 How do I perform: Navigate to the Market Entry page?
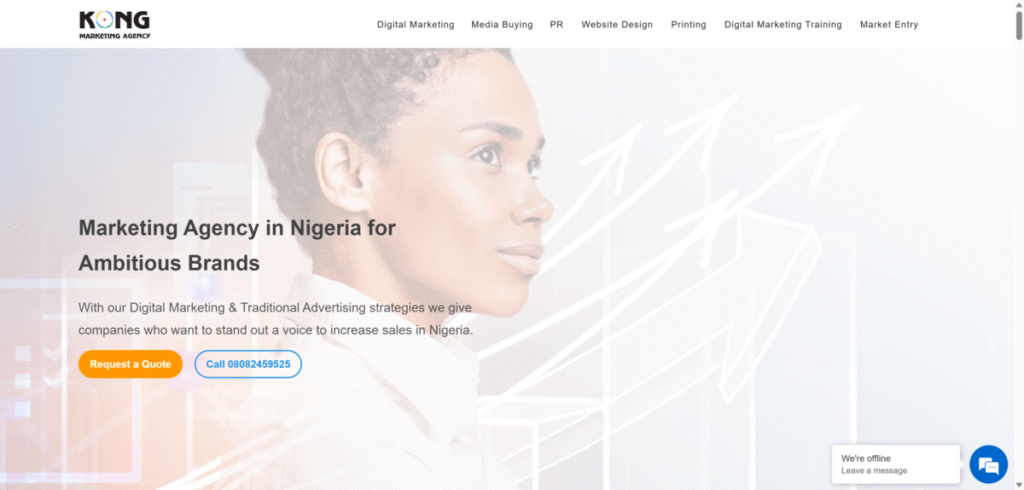point(889,25)
